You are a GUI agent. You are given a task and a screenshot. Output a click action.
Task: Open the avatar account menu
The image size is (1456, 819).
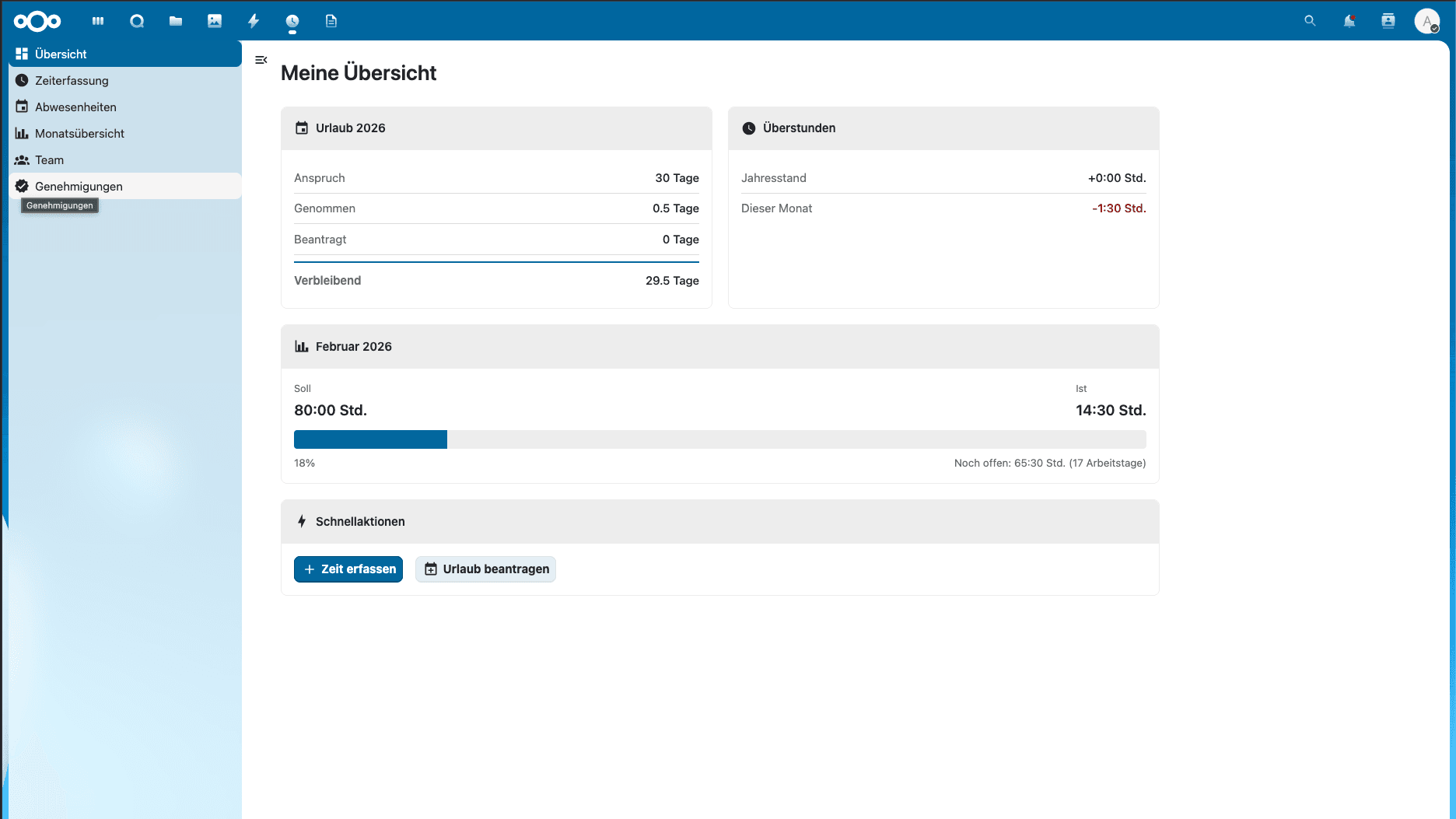click(1427, 21)
